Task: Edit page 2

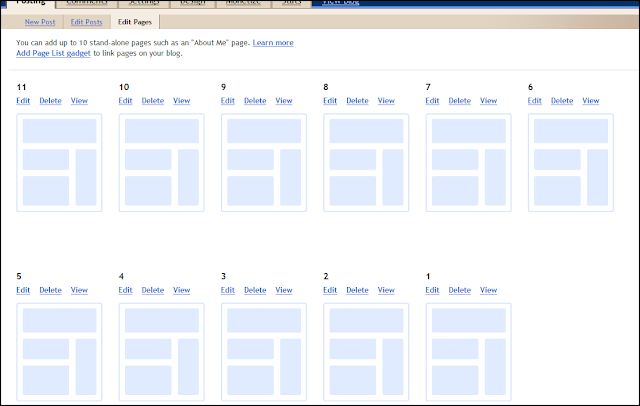Action: click(330, 290)
